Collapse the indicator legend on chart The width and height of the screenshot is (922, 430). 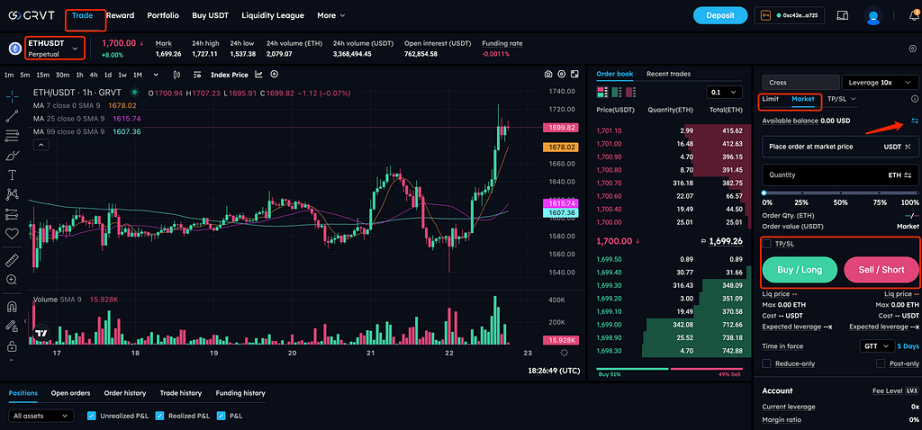coord(41,145)
